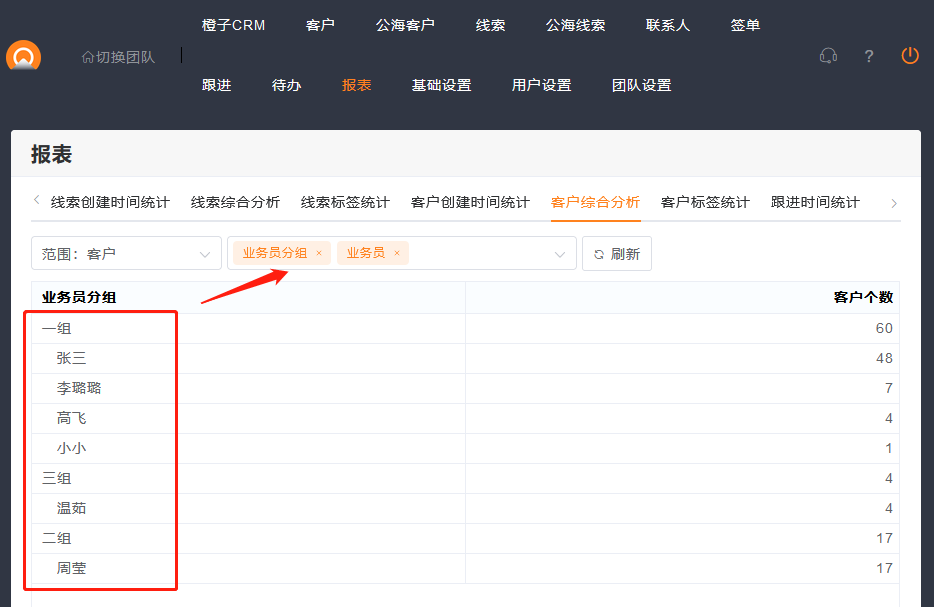This screenshot has height=607, width=934.
Task: Expand the grouping fields dropdown arrow
Action: 560,254
